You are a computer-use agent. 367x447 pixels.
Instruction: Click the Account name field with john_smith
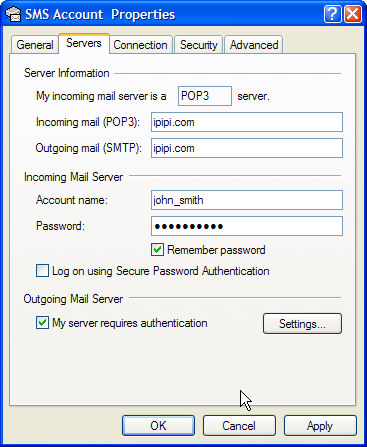pos(247,200)
